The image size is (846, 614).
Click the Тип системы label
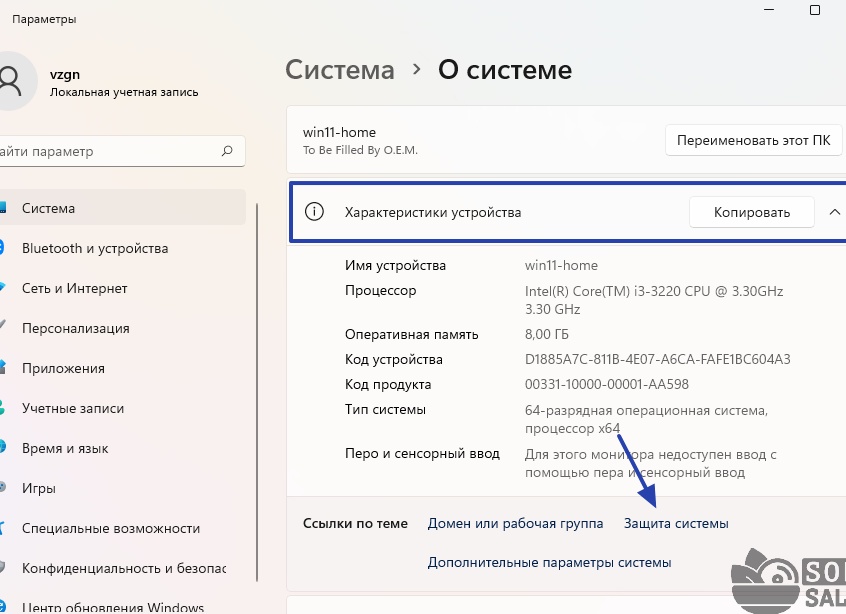[385, 410]
